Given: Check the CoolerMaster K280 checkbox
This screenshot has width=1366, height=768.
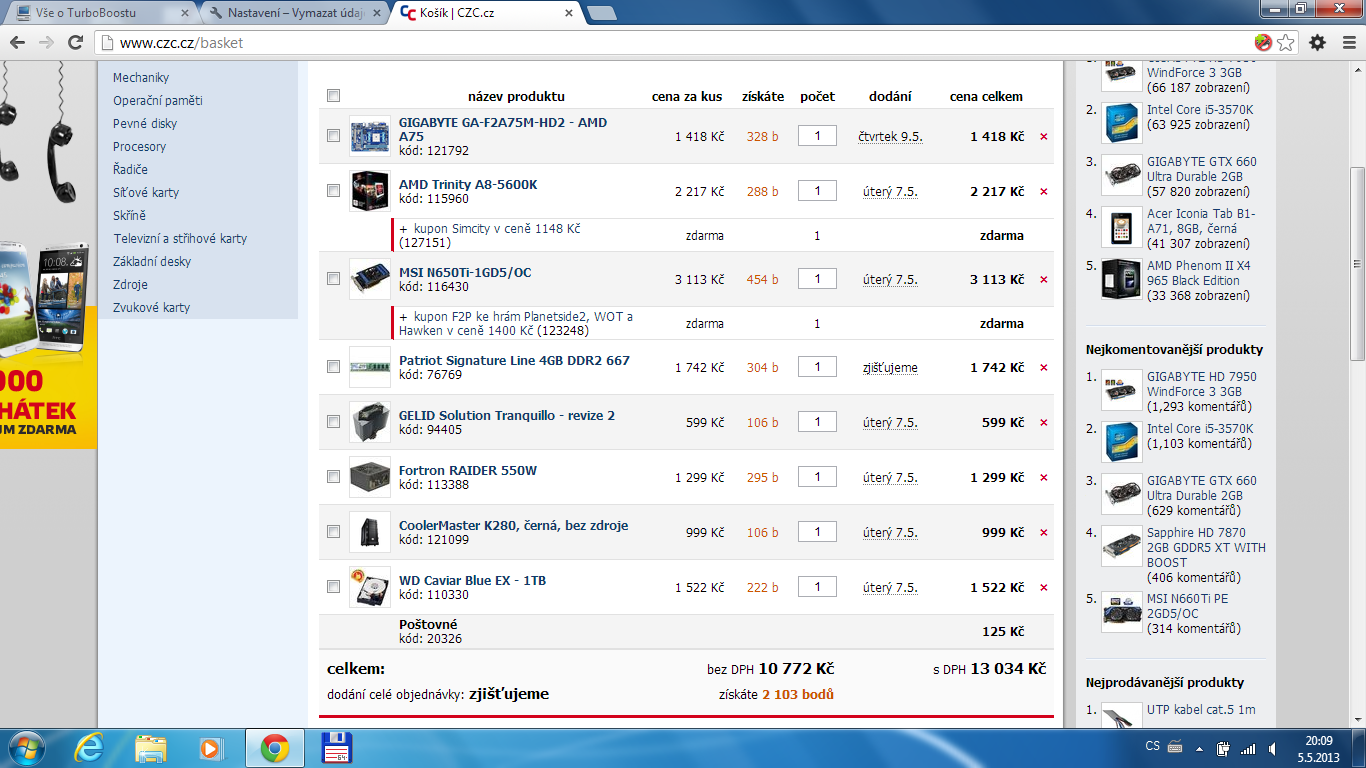Looking at the screenshot, I should pos(333,532).
